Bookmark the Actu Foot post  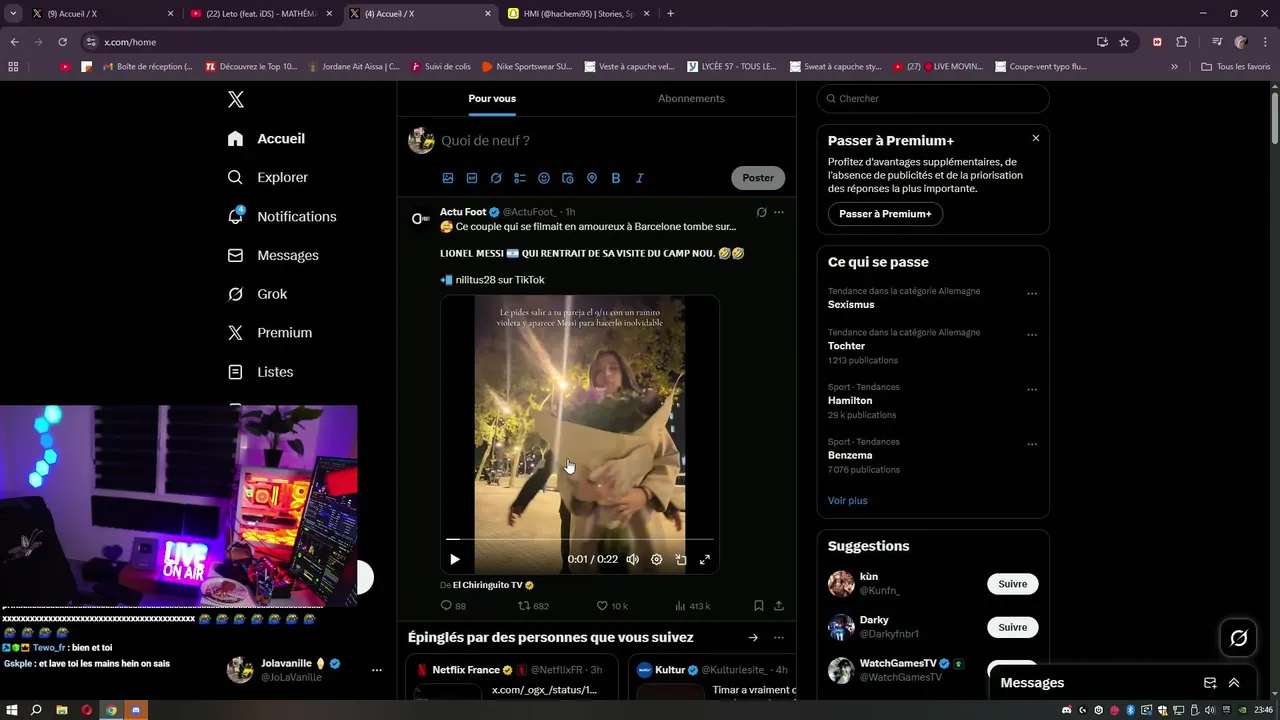(759, 606)
